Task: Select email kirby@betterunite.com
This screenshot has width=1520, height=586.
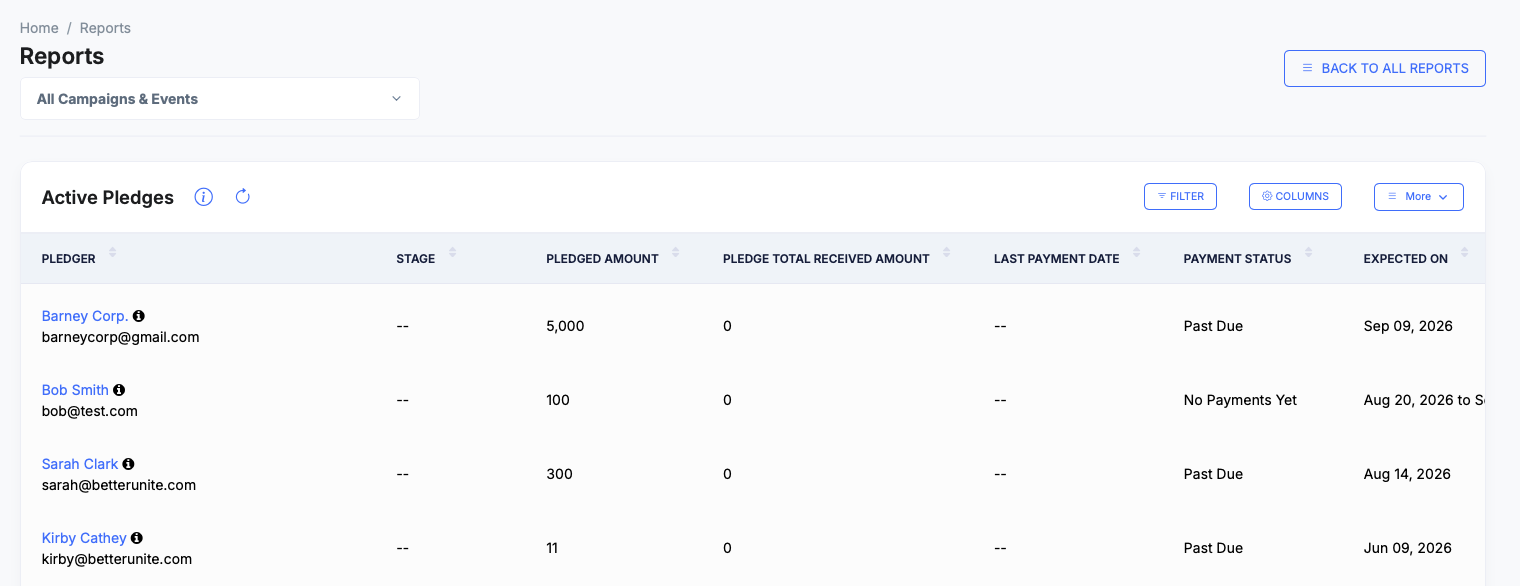Action: point(117,559)
